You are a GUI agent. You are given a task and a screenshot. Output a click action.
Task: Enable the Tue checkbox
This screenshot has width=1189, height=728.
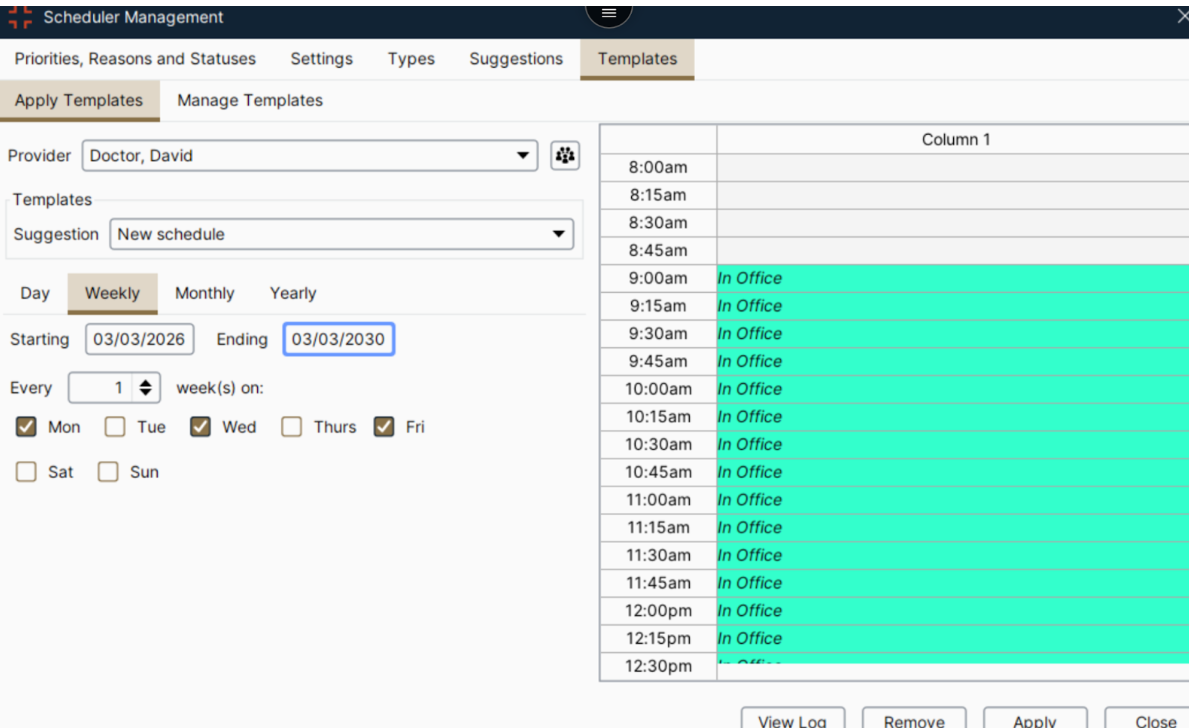pyautogui.click(x=116, y=427)
